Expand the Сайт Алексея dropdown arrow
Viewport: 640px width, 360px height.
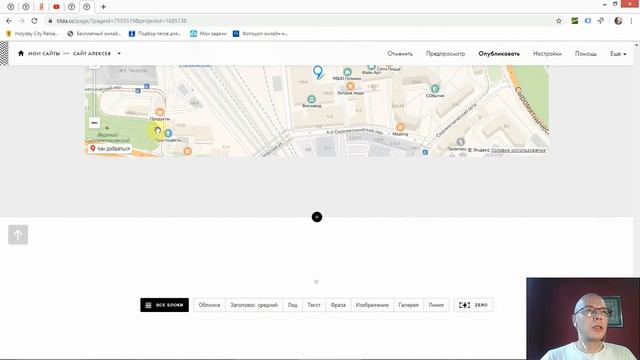click(x=119, y=53)
